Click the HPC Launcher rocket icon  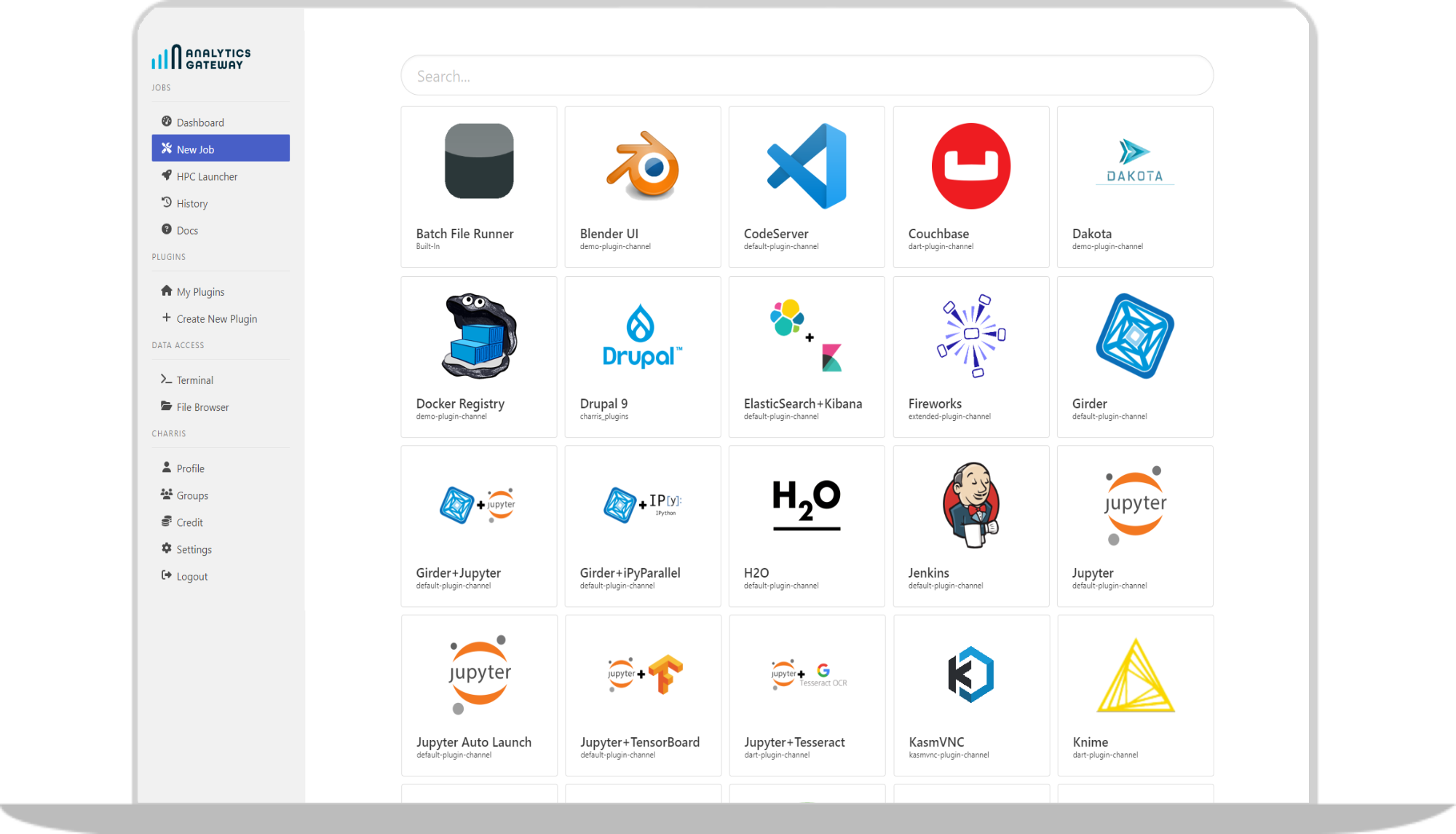[167, 176]
